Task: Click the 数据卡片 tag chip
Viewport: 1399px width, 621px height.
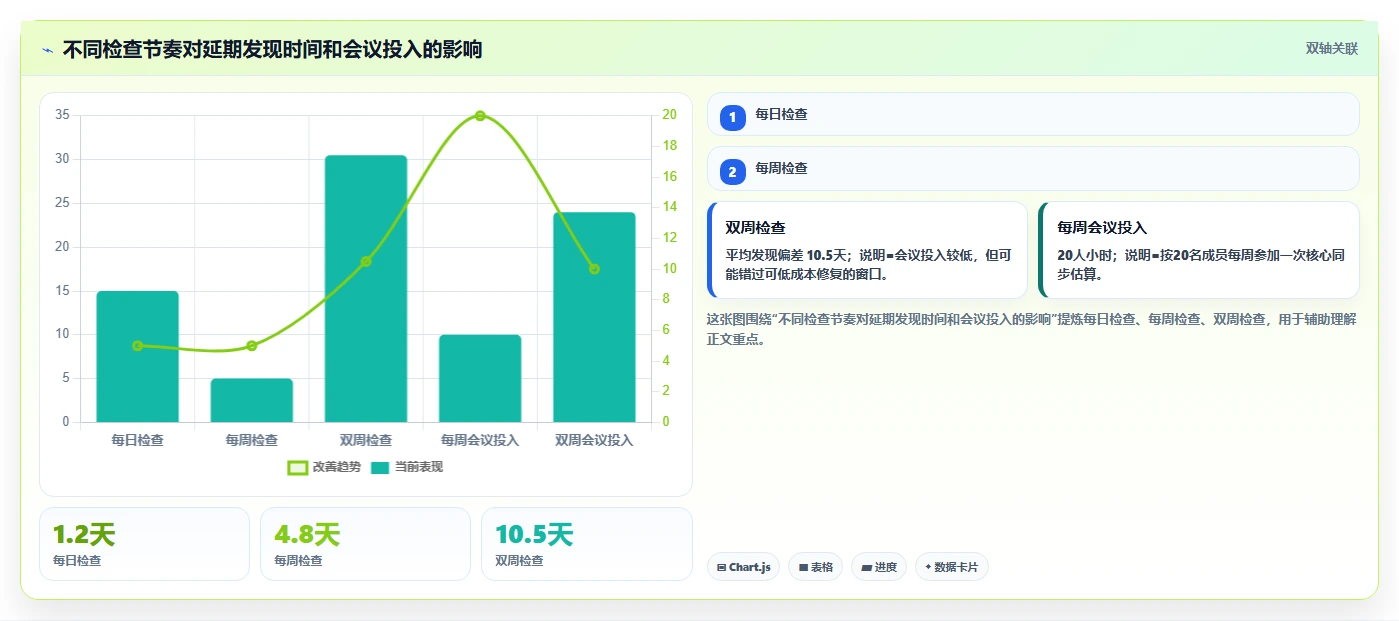Action: (952, 567)
